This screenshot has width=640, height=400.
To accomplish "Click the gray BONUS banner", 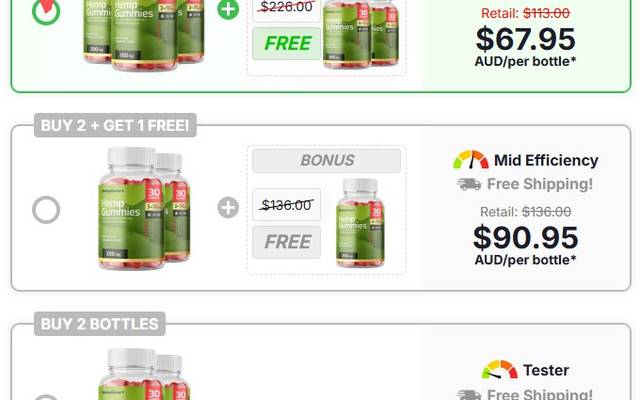I will click(327, 160).
